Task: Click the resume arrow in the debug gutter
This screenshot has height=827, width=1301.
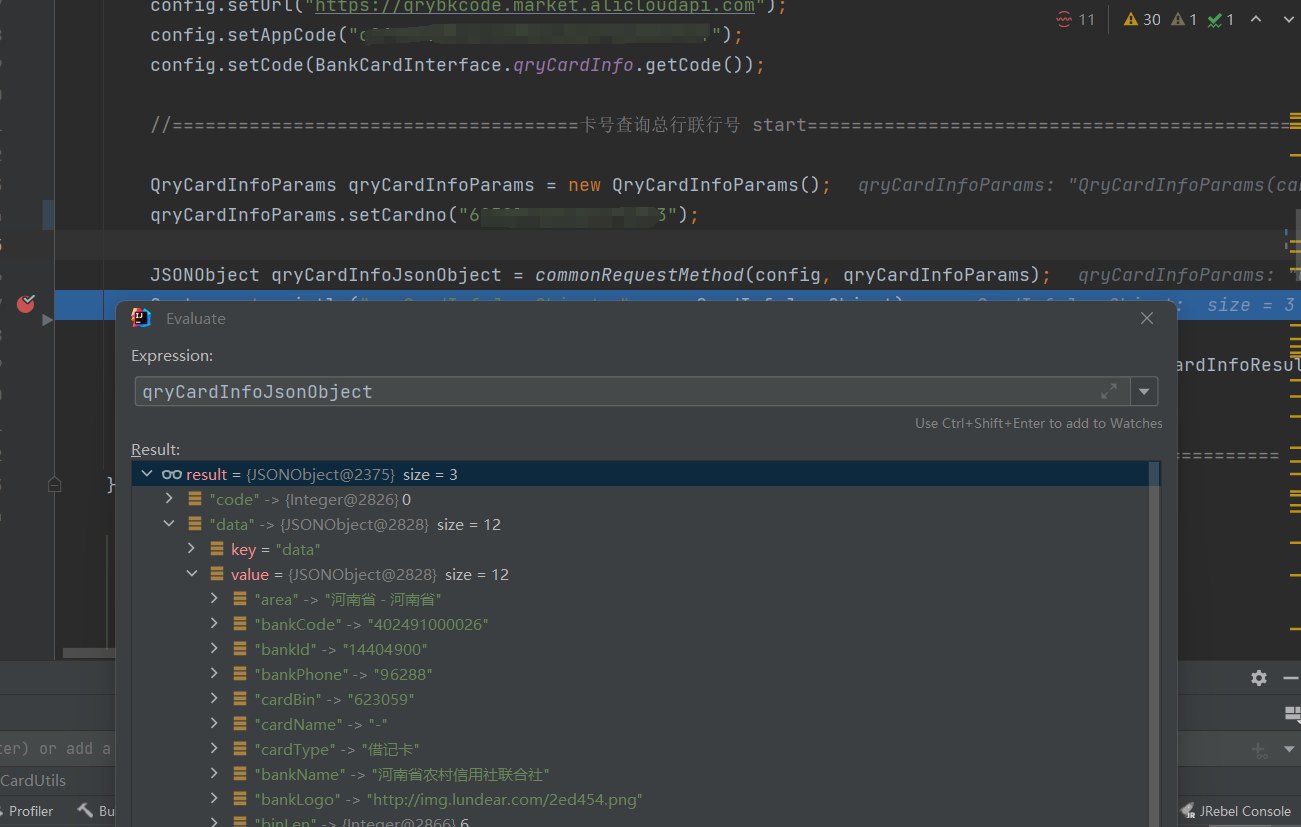Action: click(47, 320)
